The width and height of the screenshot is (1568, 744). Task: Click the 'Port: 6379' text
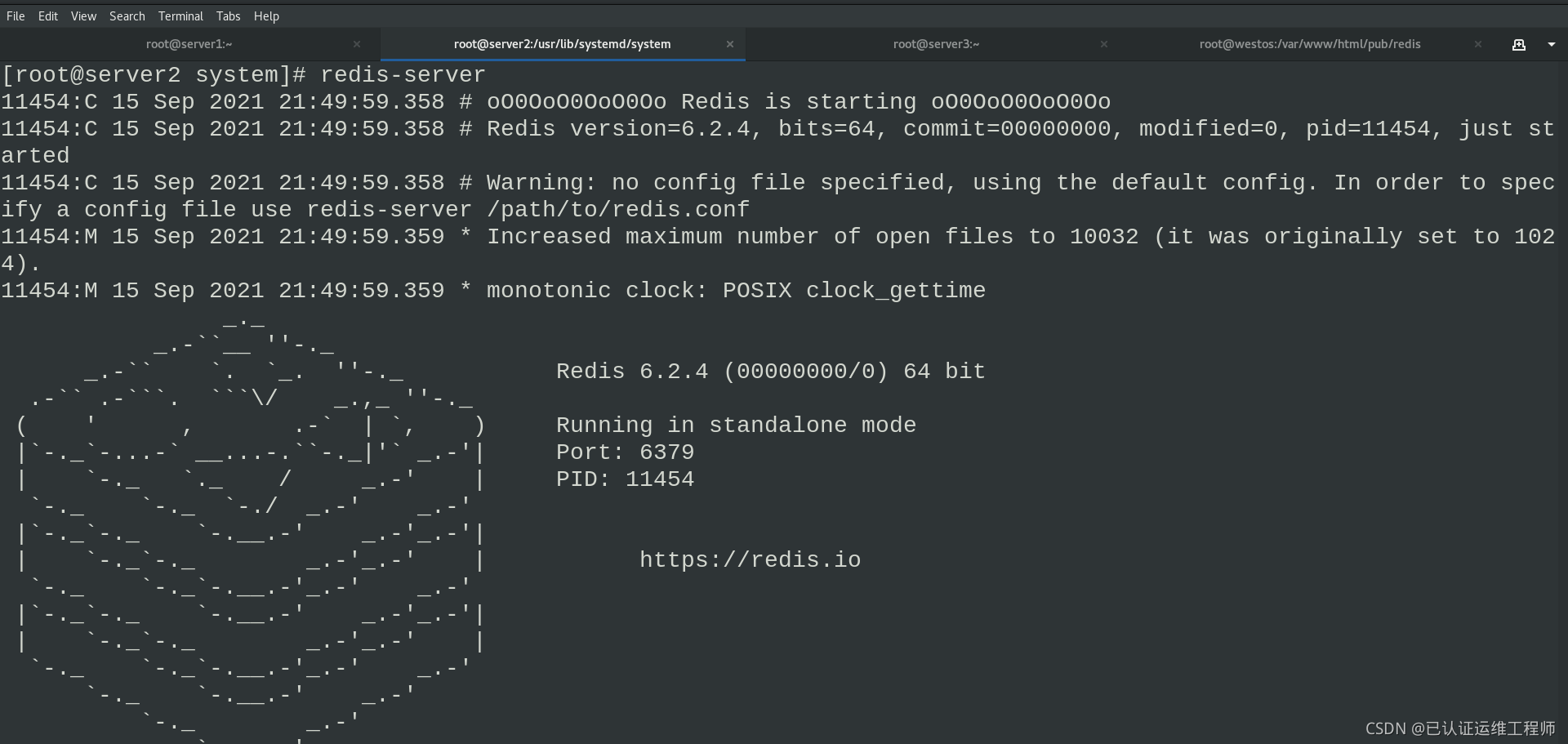625,452
